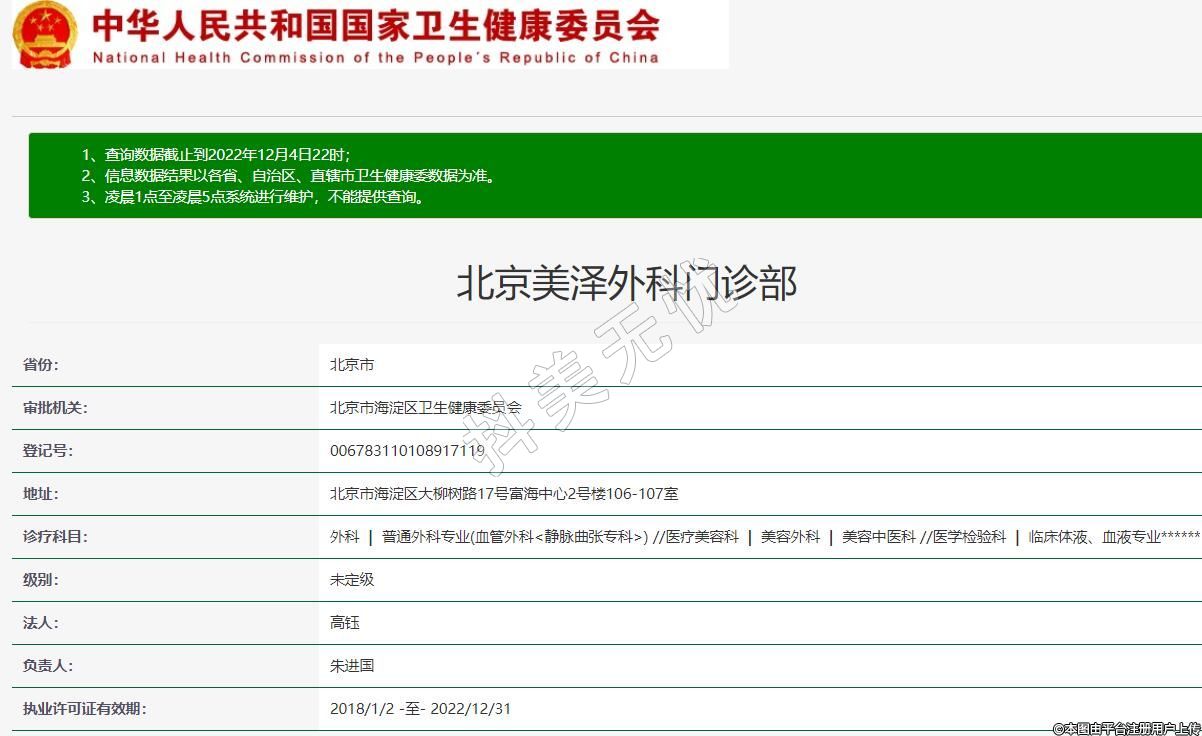This screenshot has width=1202, height=736.
Task: Click the 省份 row label
Action: tap(41, 365)
